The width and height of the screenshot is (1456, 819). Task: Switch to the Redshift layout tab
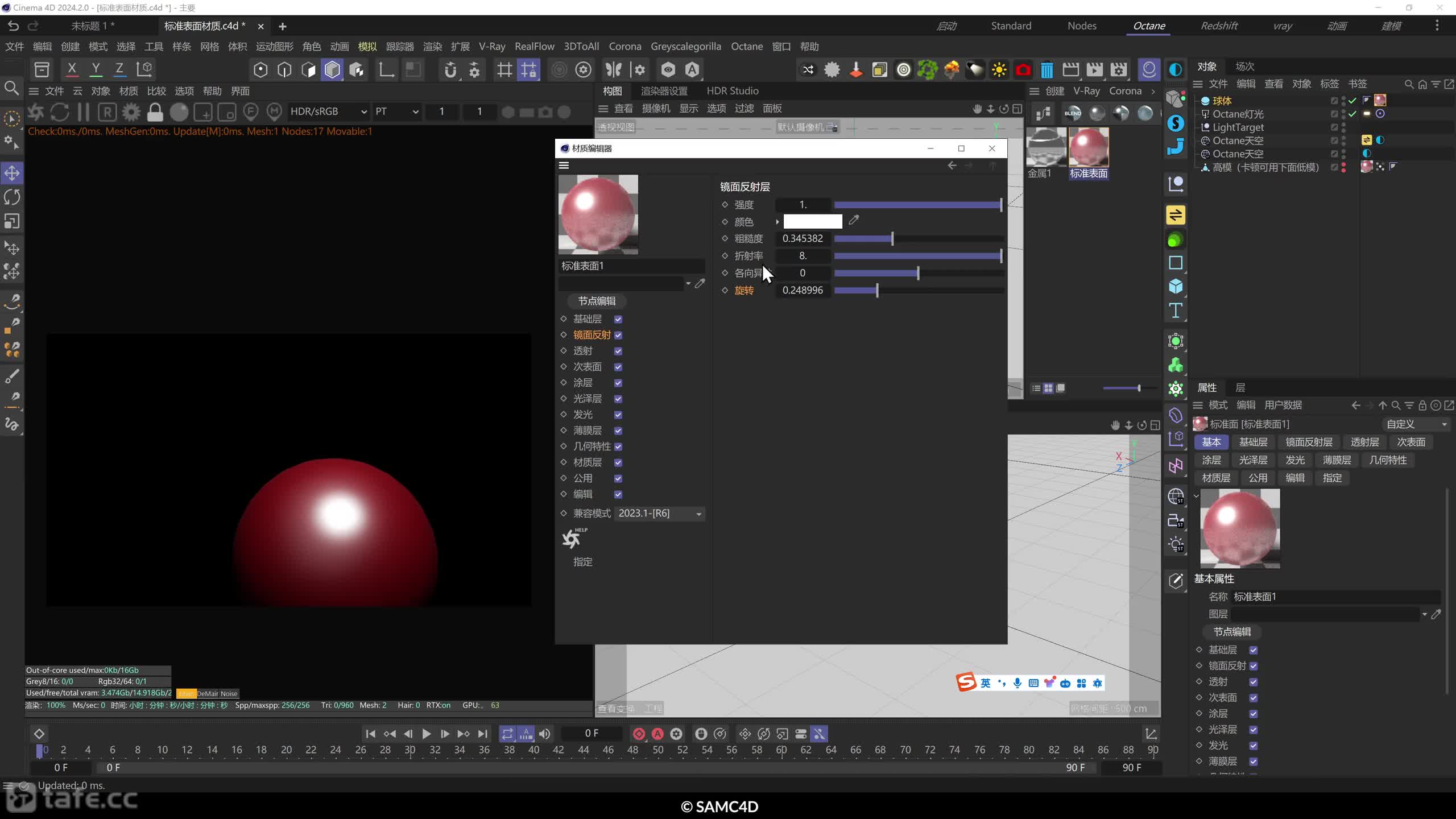coord(1219,26)
